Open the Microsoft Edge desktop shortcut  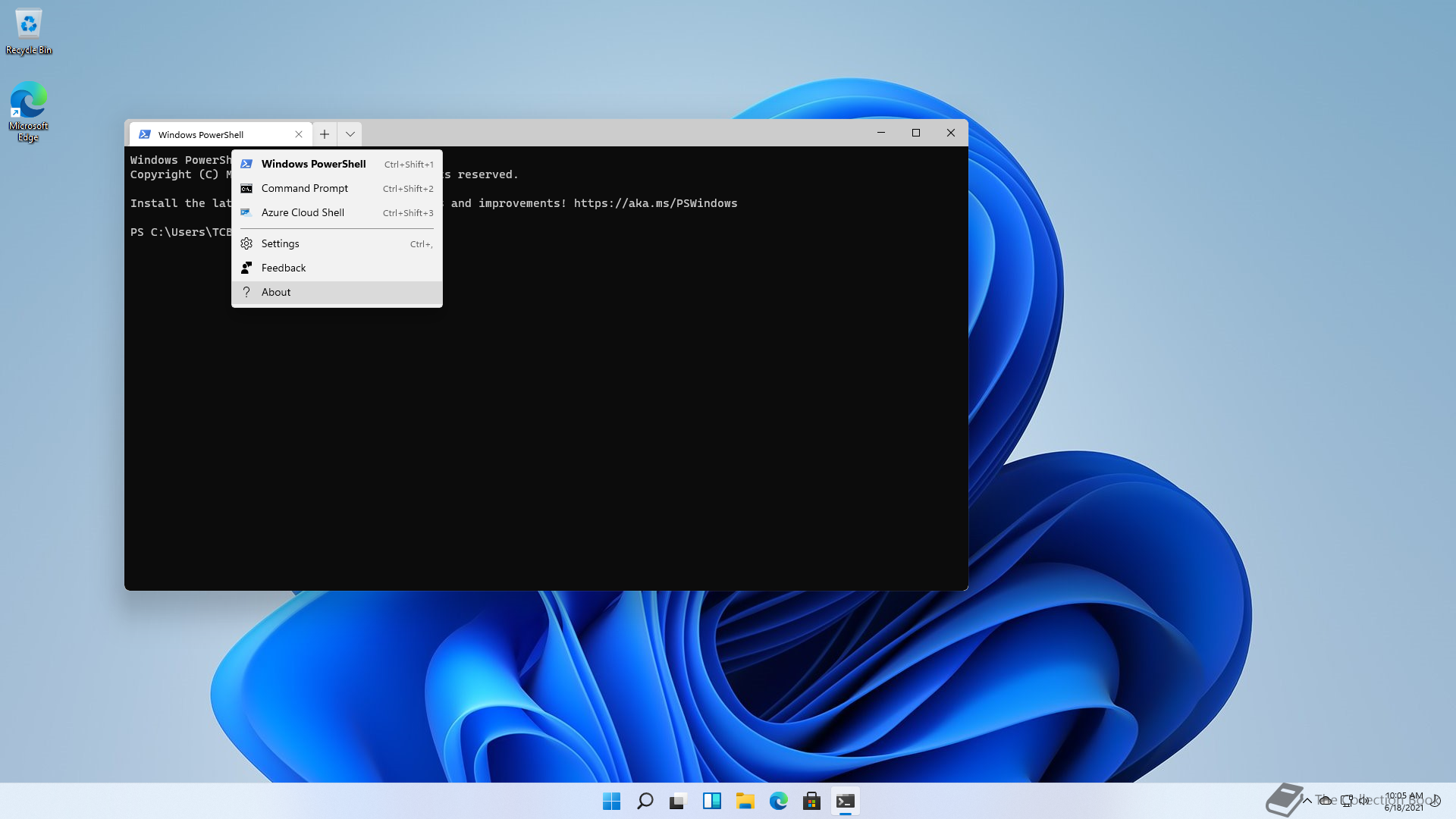[28, 111]
